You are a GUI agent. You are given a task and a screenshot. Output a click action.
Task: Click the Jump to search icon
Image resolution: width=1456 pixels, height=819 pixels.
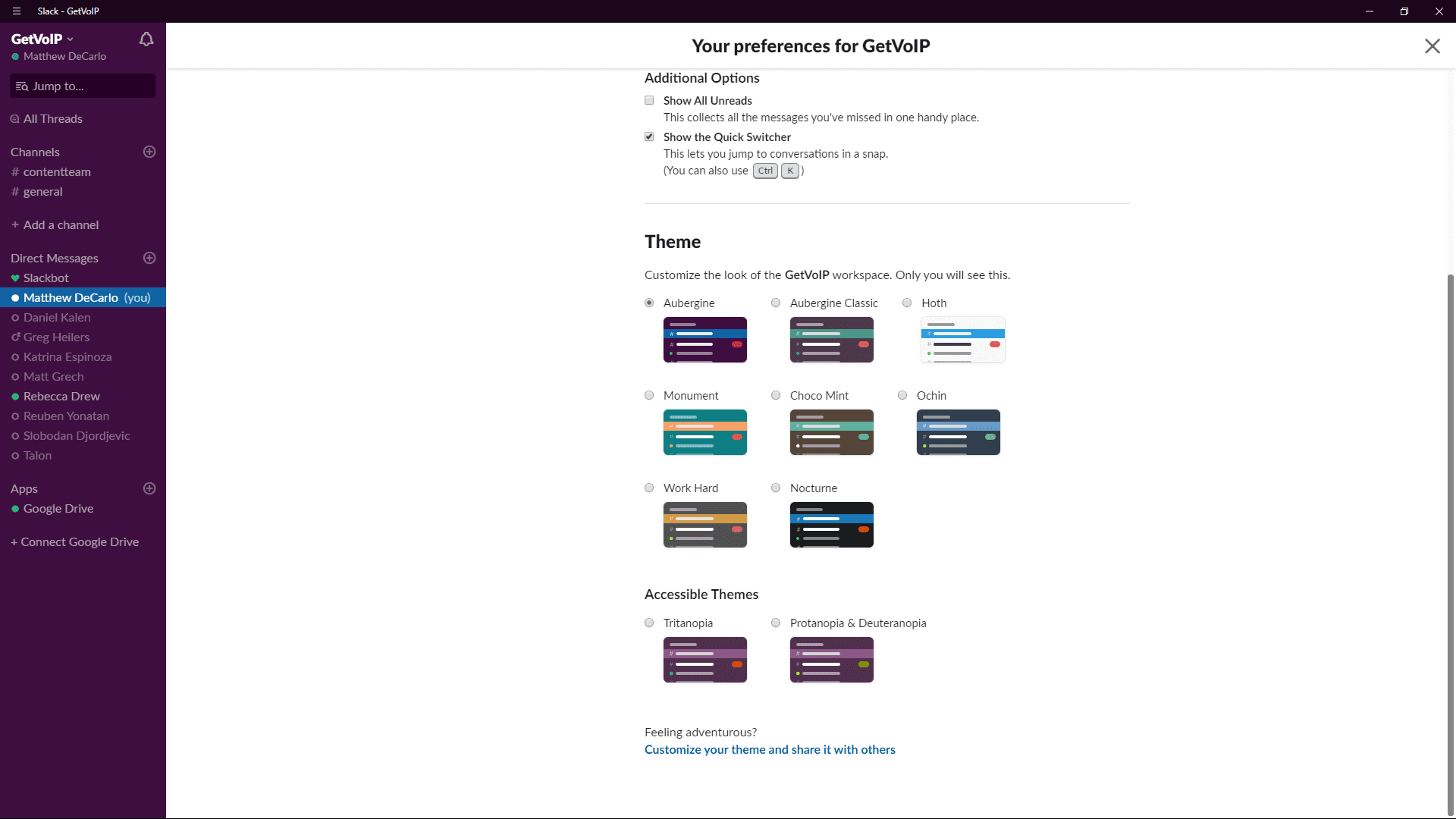coord(22,86)
